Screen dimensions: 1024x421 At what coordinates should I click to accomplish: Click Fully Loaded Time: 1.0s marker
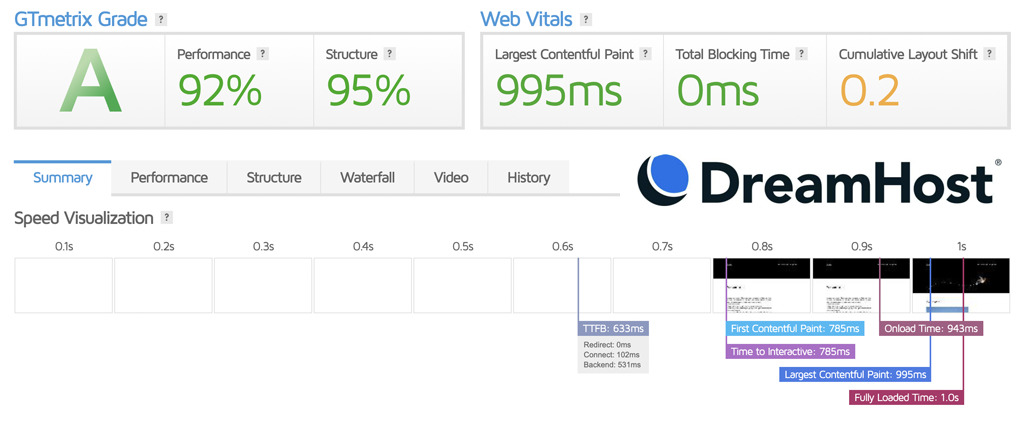tap(906, 397)
